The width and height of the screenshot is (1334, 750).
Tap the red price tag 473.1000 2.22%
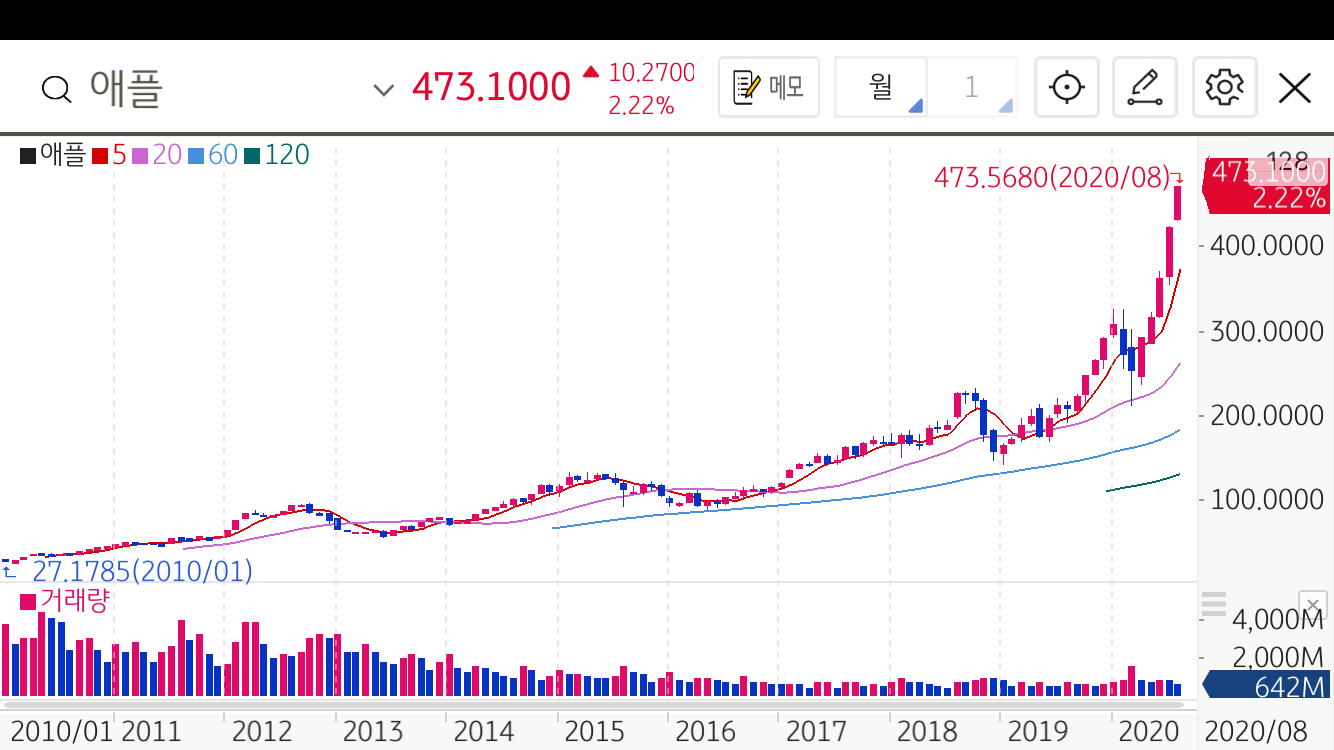coord(1268,185)
